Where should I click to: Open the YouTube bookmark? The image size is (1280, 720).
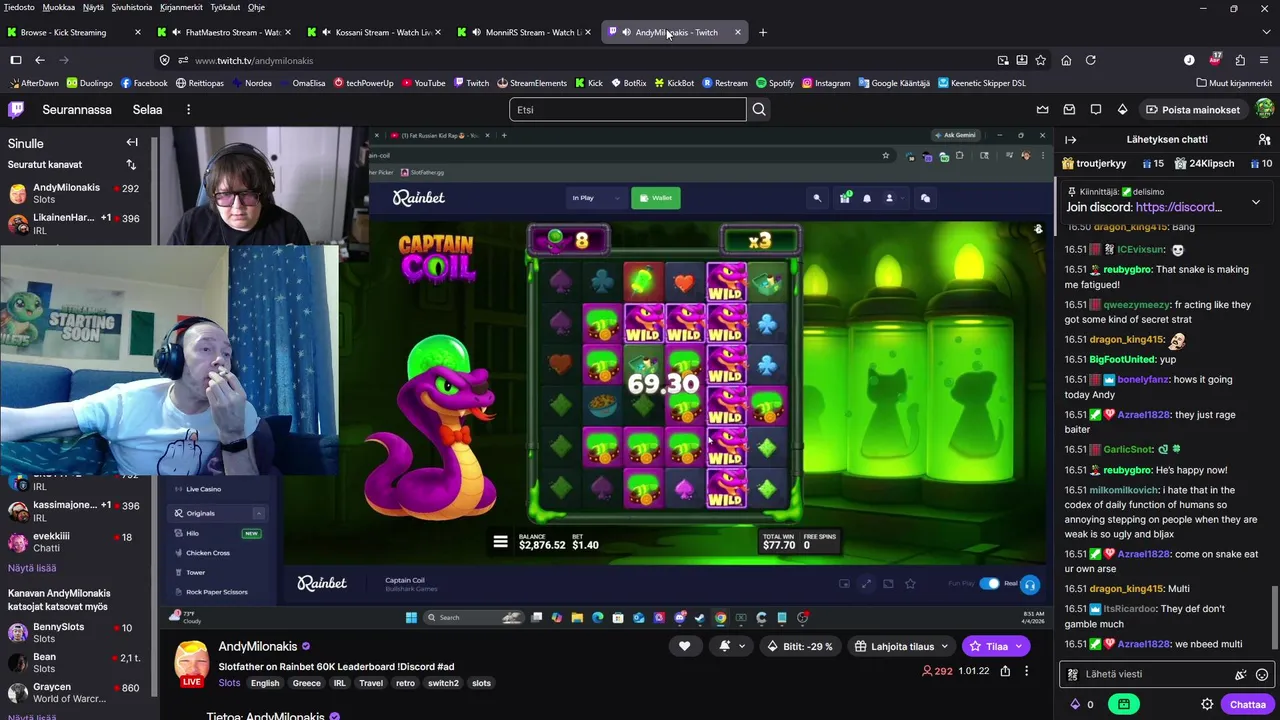(x=423, y=83)
